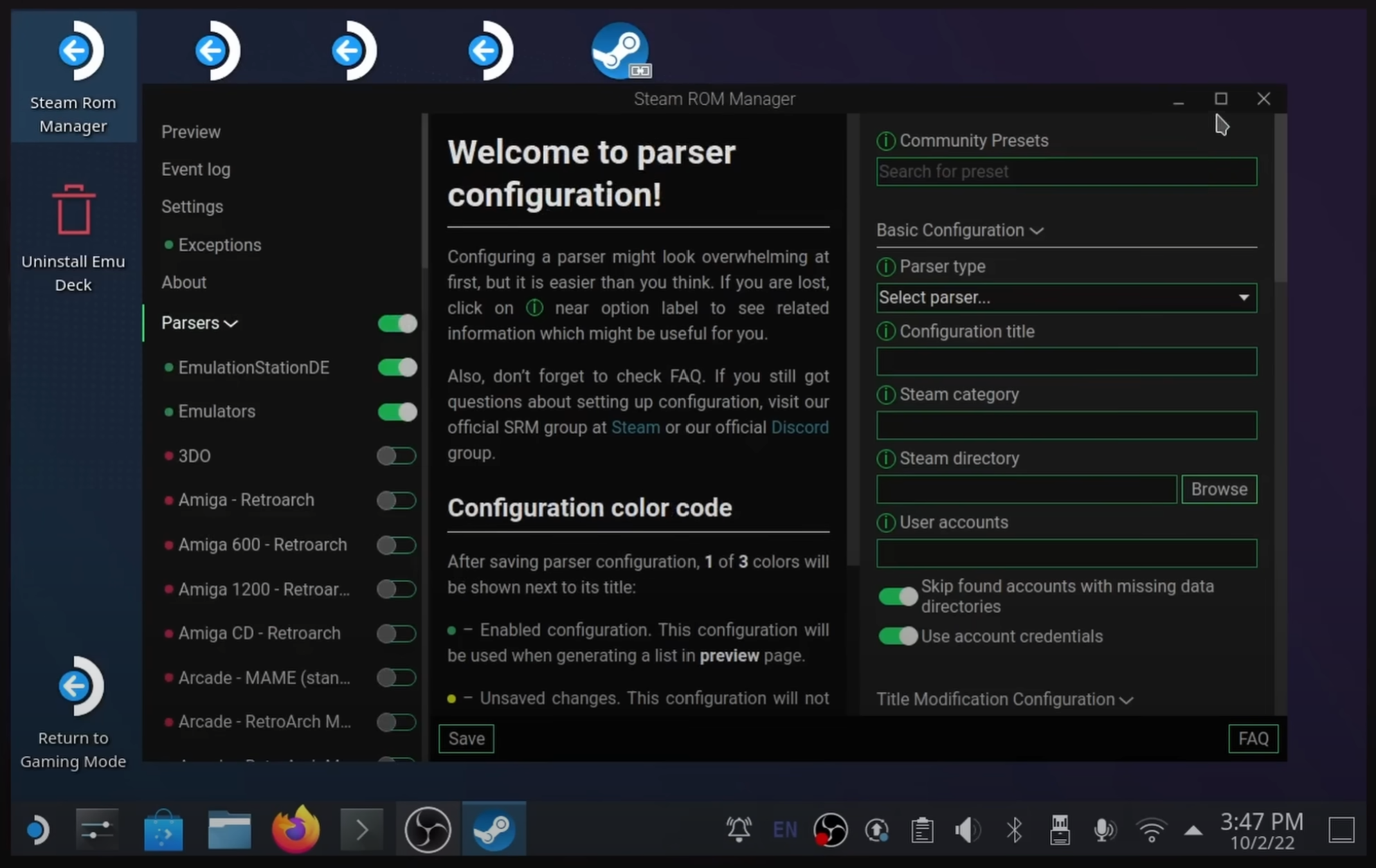Toggle Use account credentials switch
1376x868 pixels.
tap(898, 636)
